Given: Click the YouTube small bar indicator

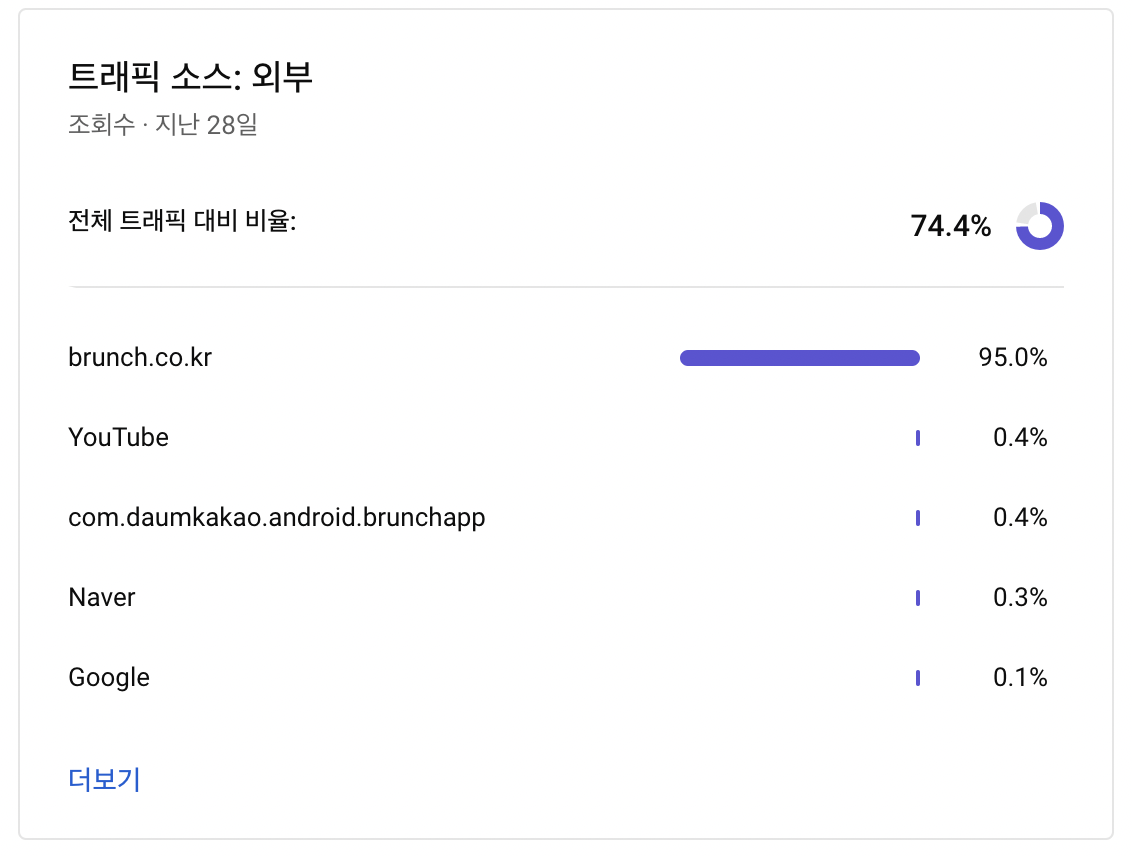Looking at the screenshot, I should 918,438.
